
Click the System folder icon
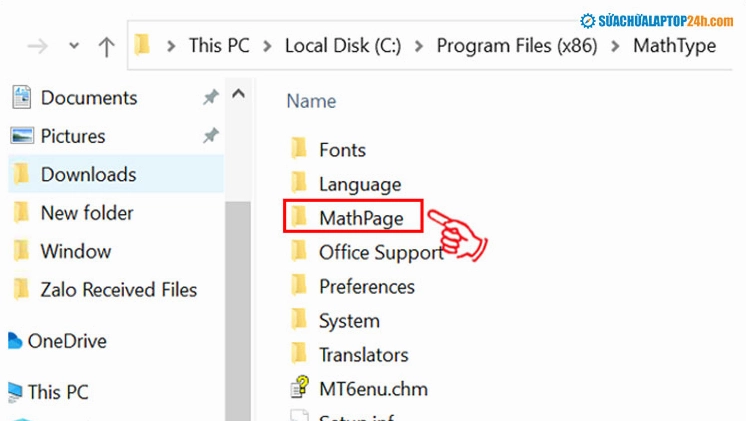(299, 319)
